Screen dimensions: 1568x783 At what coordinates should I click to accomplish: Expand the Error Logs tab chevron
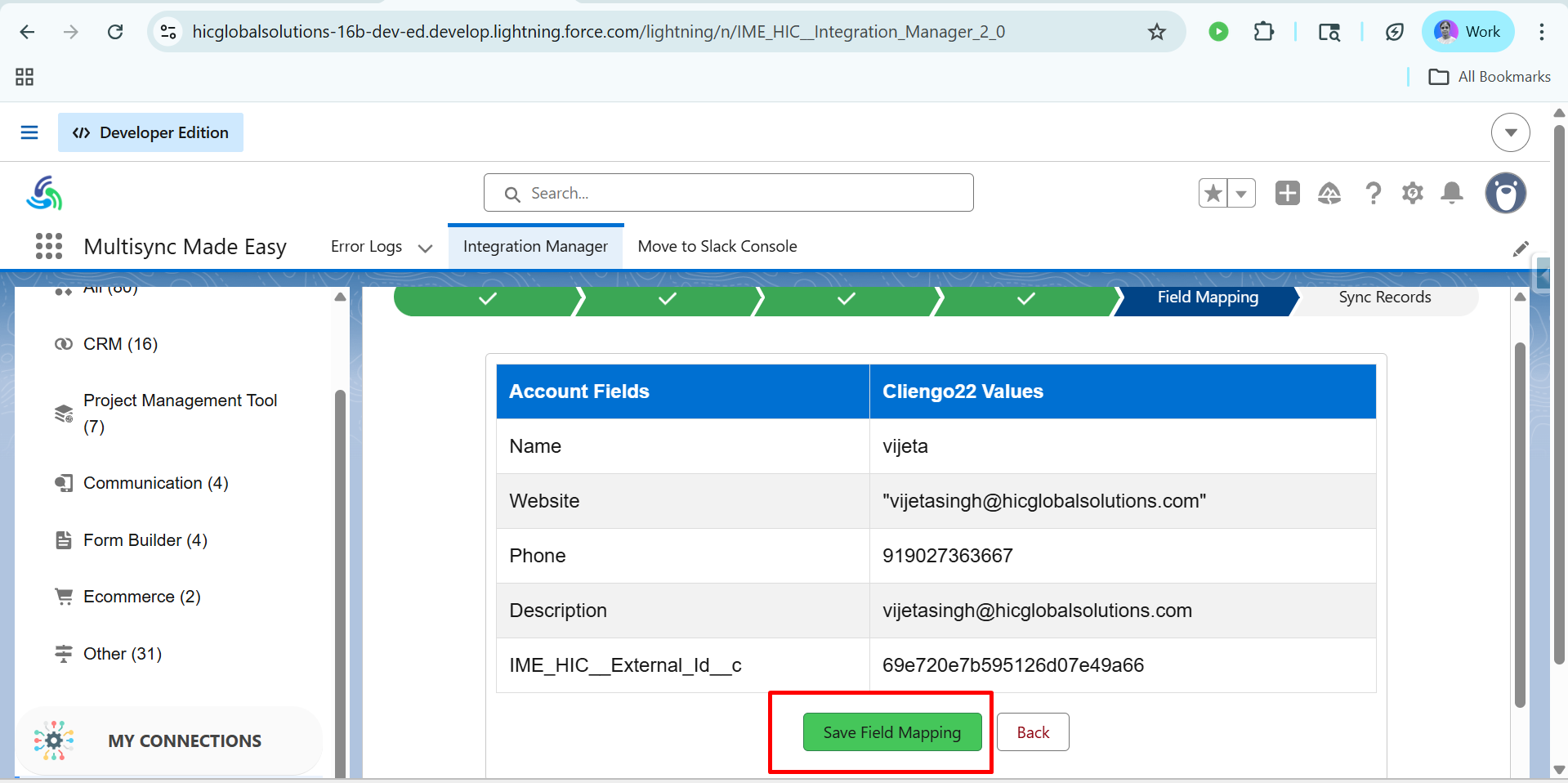click(425, 248)
